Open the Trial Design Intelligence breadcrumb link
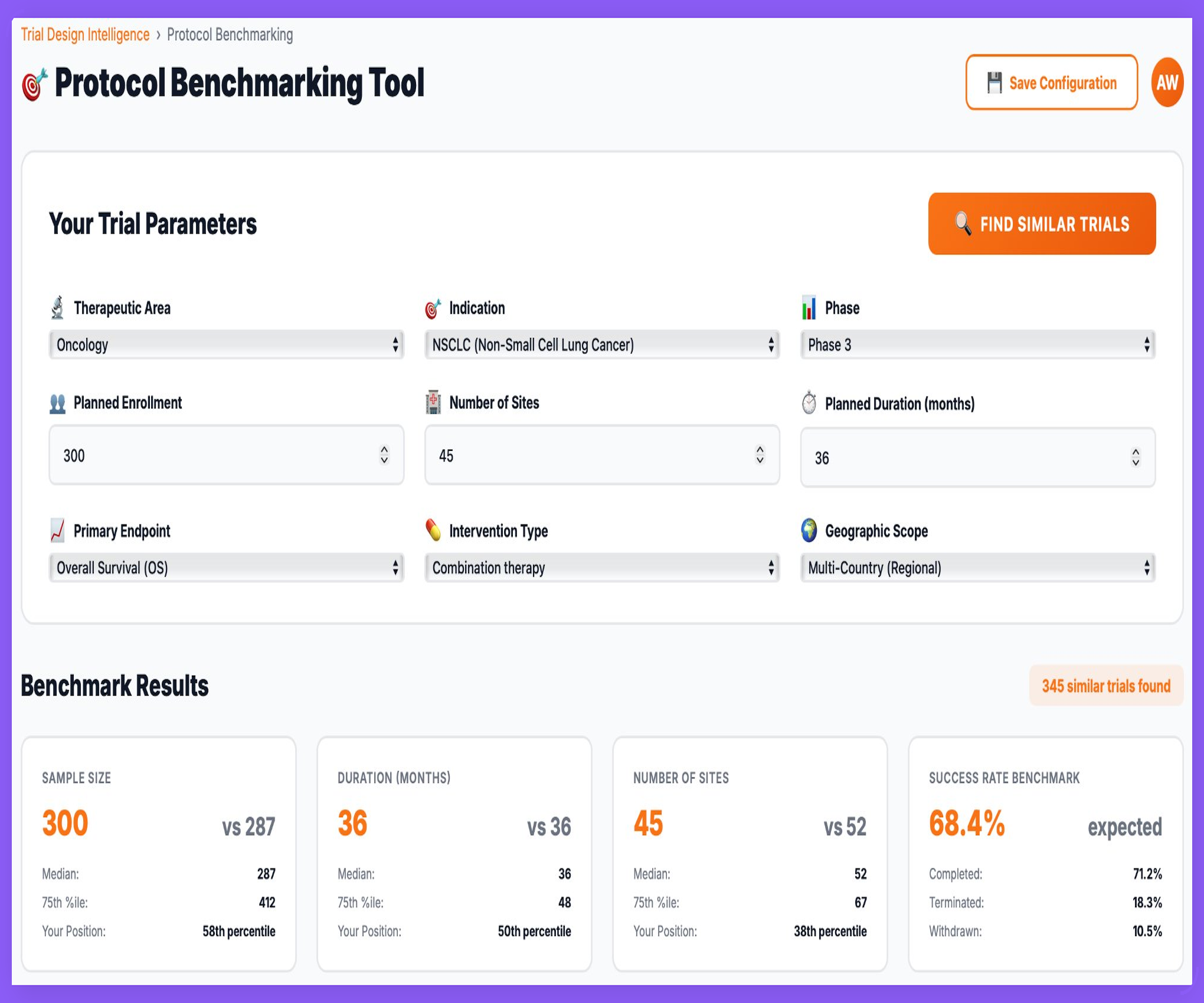 point(85,35)
